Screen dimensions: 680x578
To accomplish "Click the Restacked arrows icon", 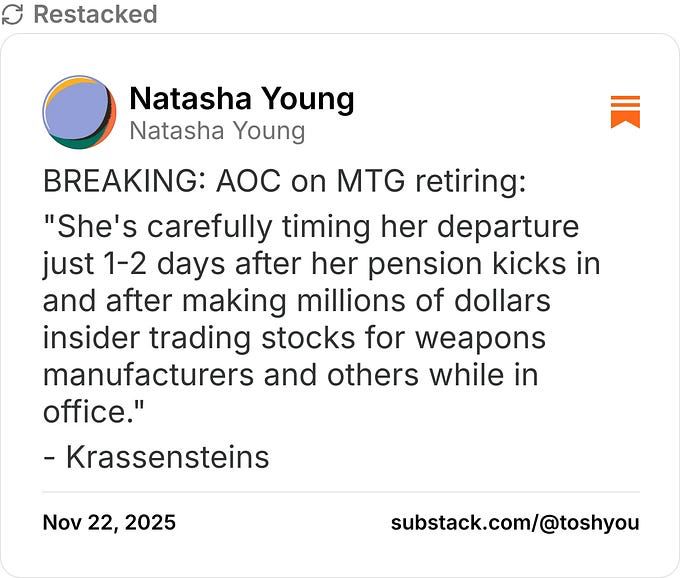I will [x=13, y=15].
